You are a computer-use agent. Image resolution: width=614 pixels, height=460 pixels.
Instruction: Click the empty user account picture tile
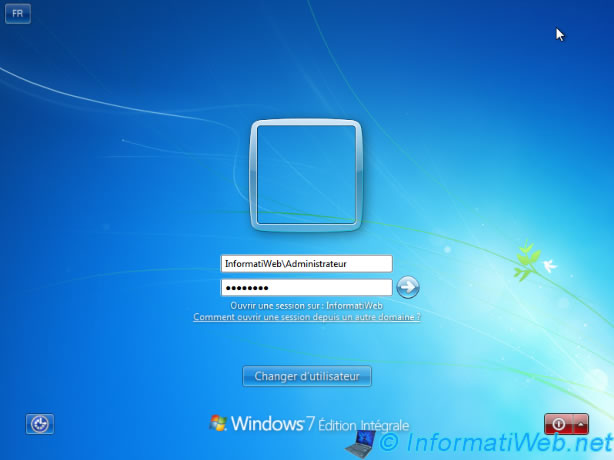(306, 174)
